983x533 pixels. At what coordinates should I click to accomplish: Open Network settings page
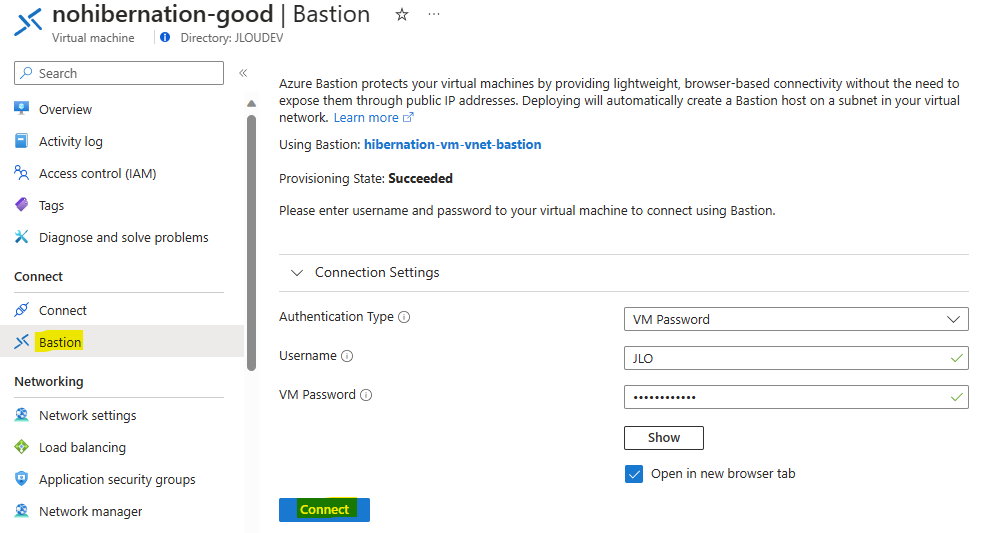pos(88,415)
